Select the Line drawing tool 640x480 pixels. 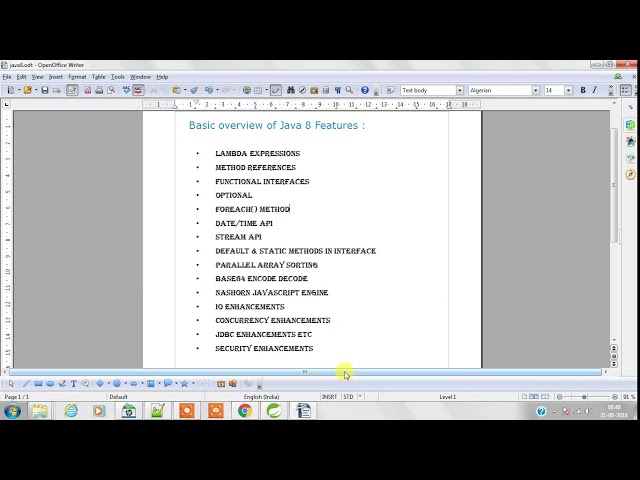pyautogui.click(x=26, y=384)
